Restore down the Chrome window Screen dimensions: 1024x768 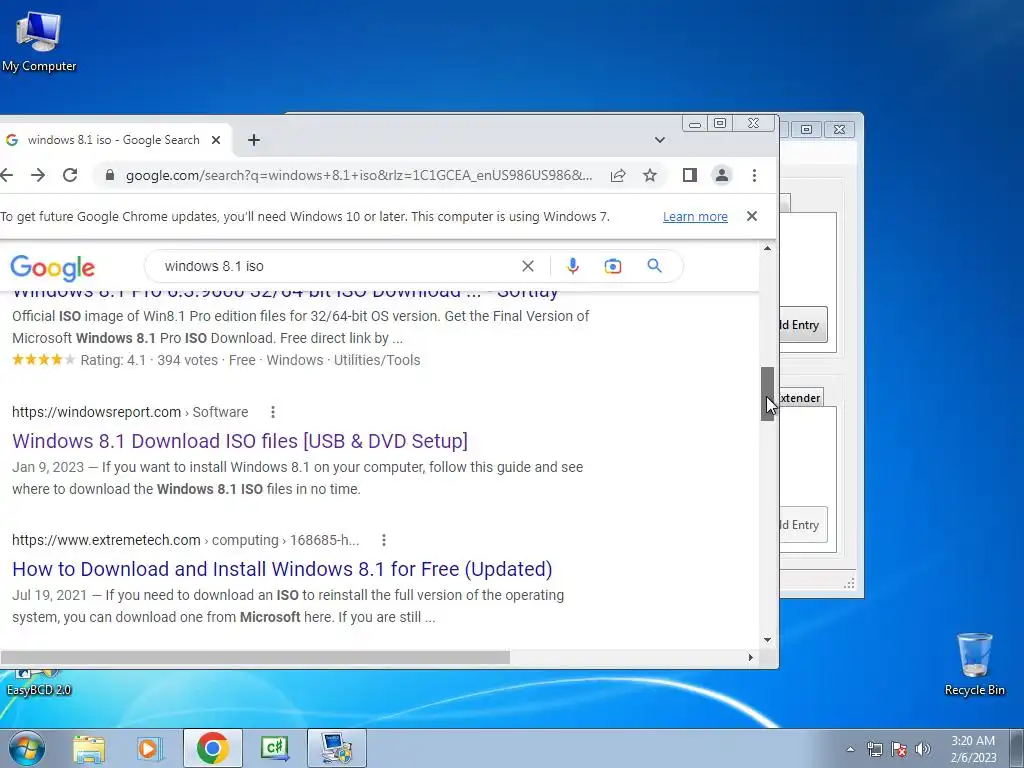coord(720,123)
